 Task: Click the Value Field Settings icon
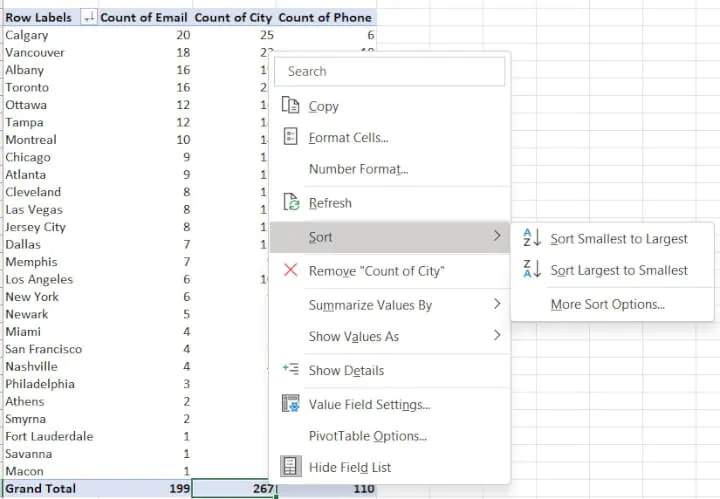tap(290, 404)
